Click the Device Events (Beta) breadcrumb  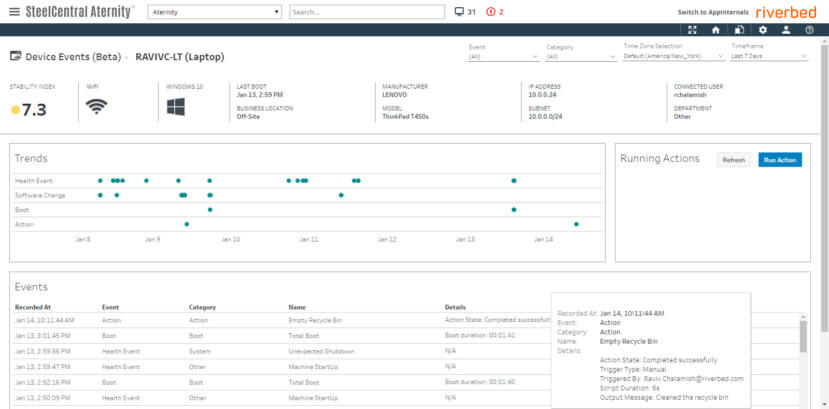(73, 57)
